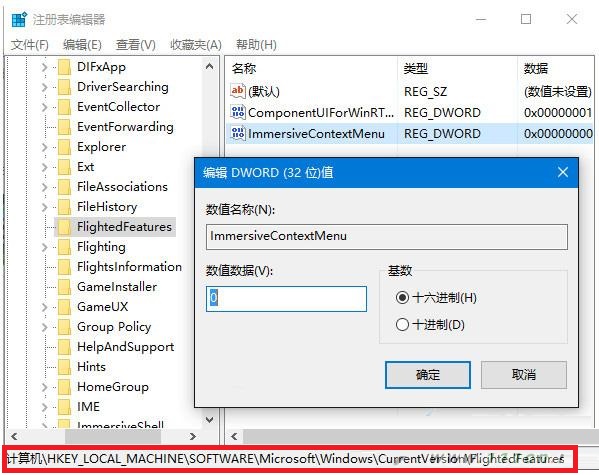Select the 十六进制(H) hexadecimal radio button
The width and height of the screenshot is (599, 475).
pyautogui.click(x=402, y=297)
